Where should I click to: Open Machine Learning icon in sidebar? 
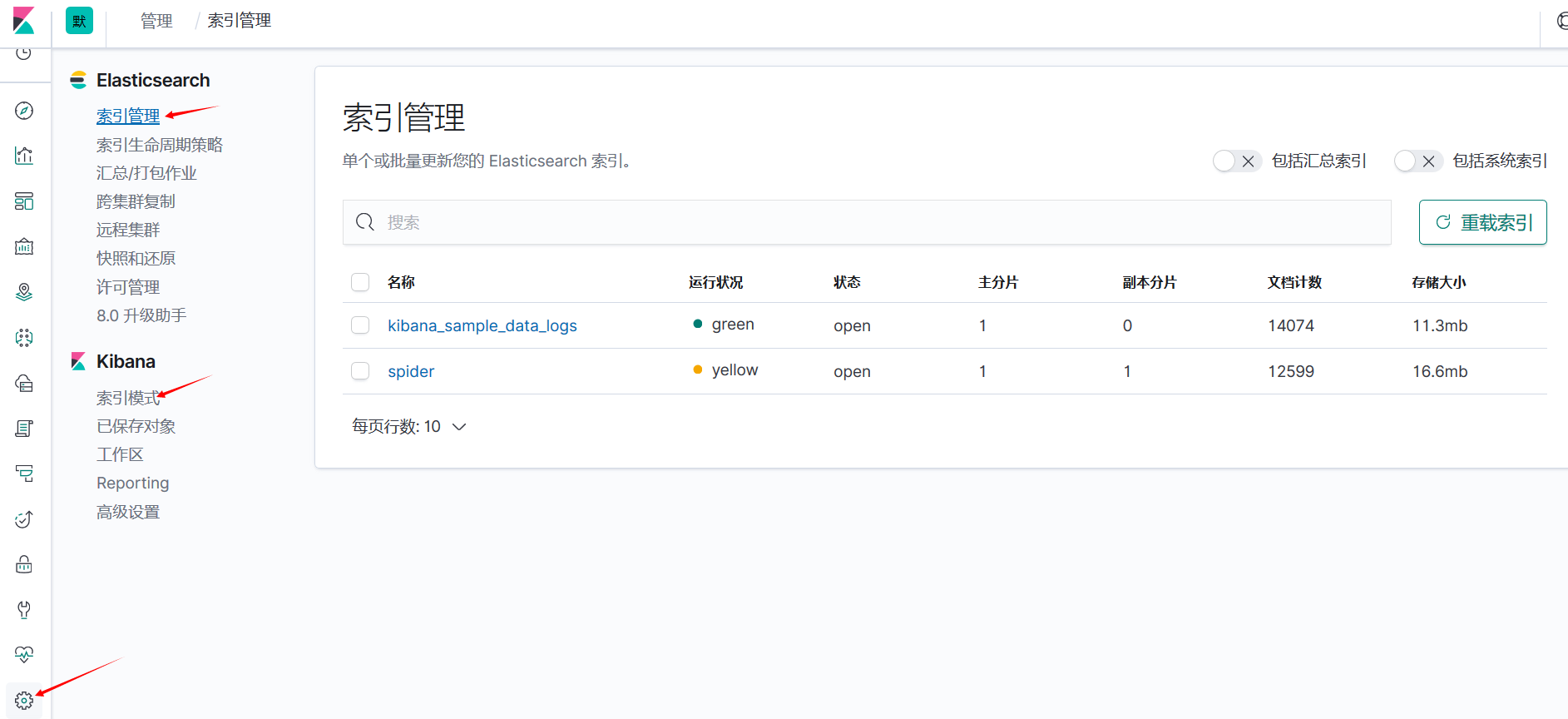pos(24,337)
